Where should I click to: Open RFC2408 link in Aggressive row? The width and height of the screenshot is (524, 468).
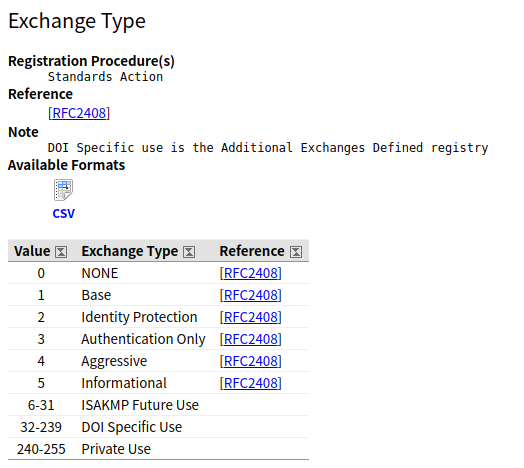pyautogui.click(x=251, y=361)
